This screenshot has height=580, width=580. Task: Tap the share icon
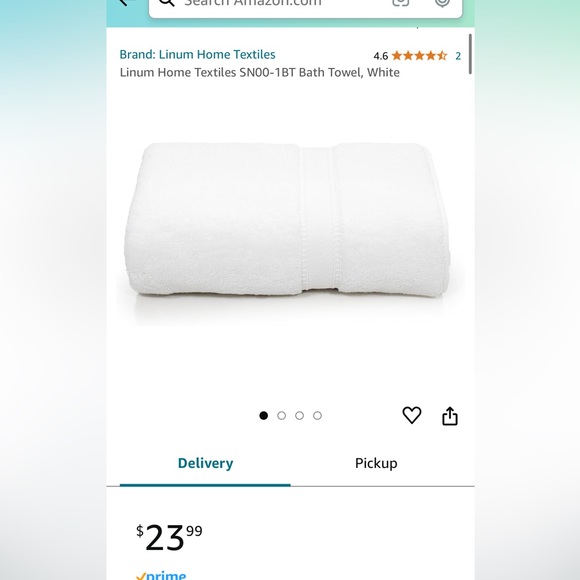tap(450, 416)
